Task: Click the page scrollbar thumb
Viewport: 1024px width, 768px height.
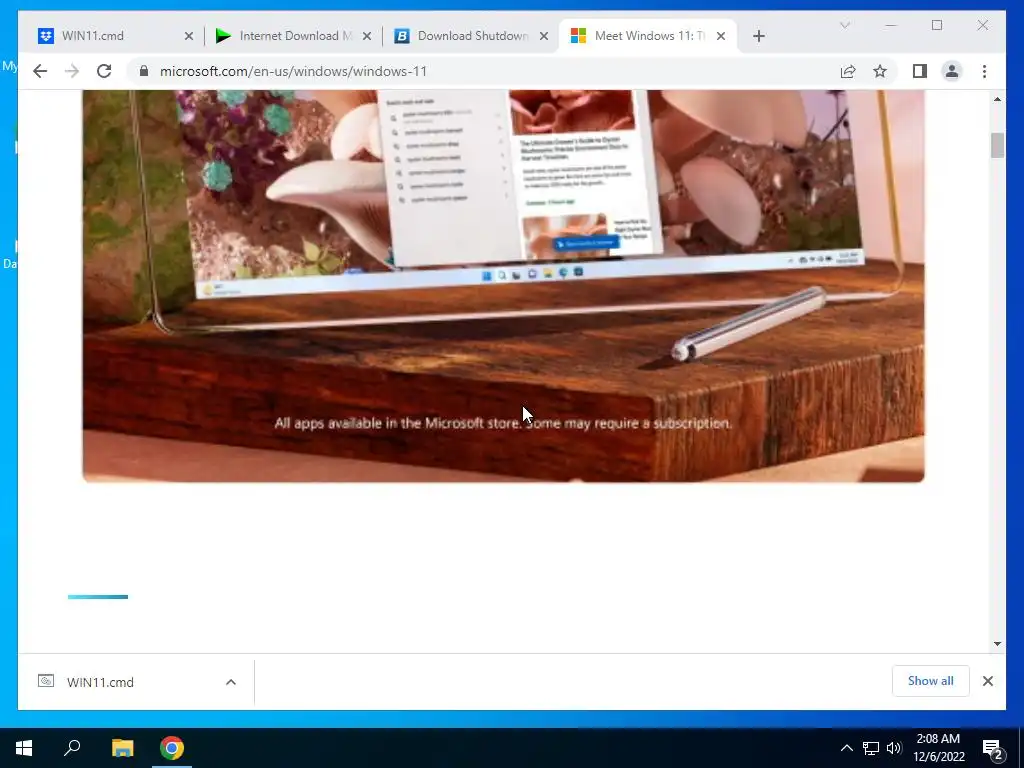Action: [997, 145]
